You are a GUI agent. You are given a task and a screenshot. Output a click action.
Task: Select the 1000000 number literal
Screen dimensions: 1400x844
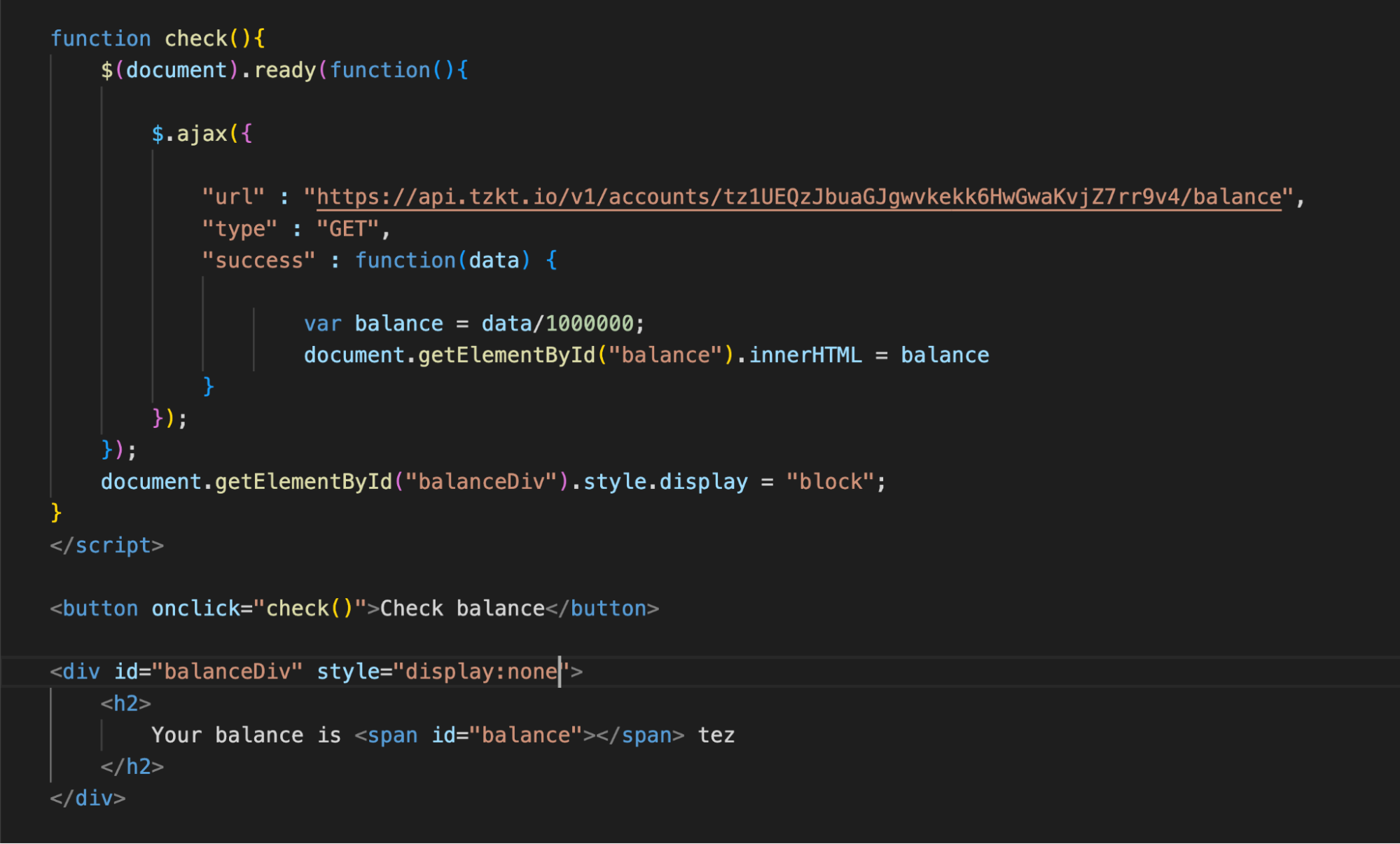point(589,324)
